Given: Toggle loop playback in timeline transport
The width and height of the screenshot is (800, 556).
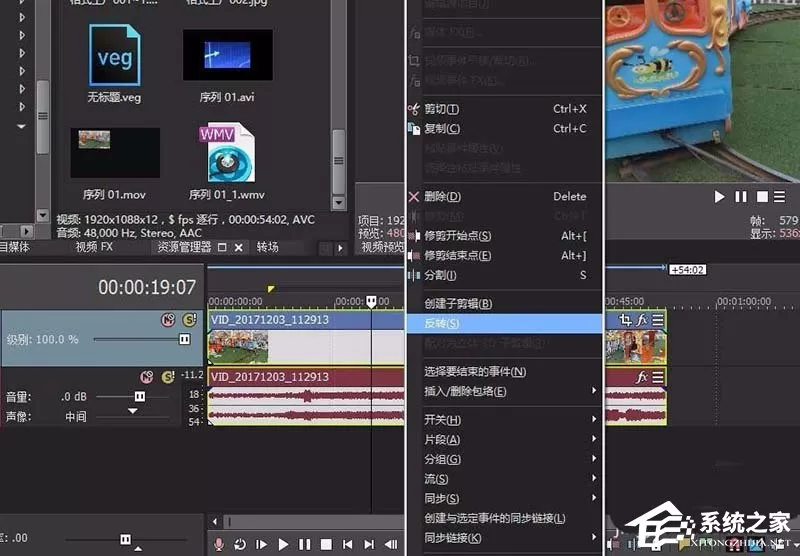Looking at the screenshot, I should 240,544.
